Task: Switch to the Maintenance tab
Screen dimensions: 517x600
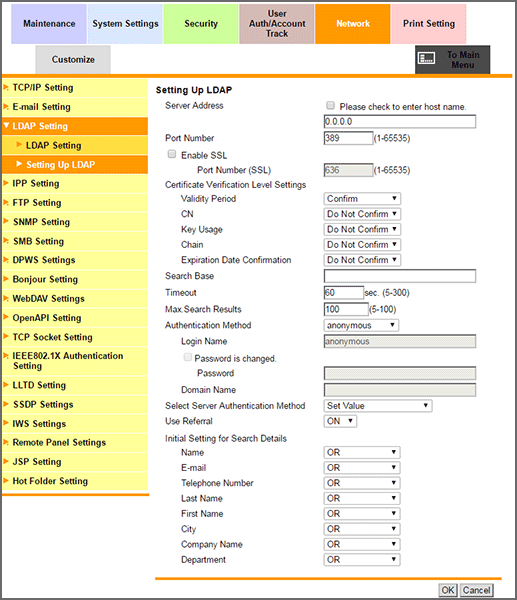Action: 49,24
